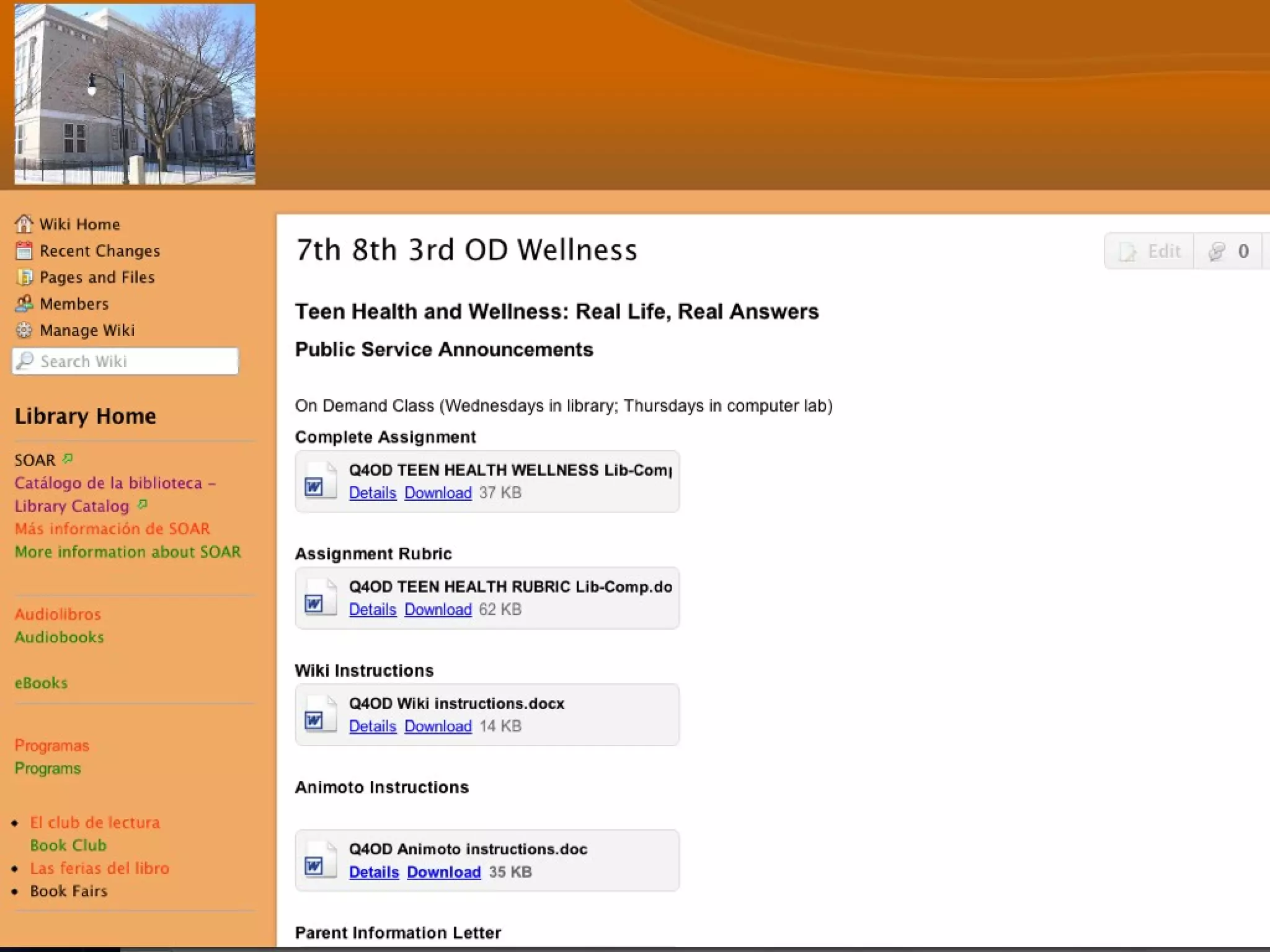
Task: Click Word icon for TEEN HEALTH RUBRIC file
Action: 320,598
